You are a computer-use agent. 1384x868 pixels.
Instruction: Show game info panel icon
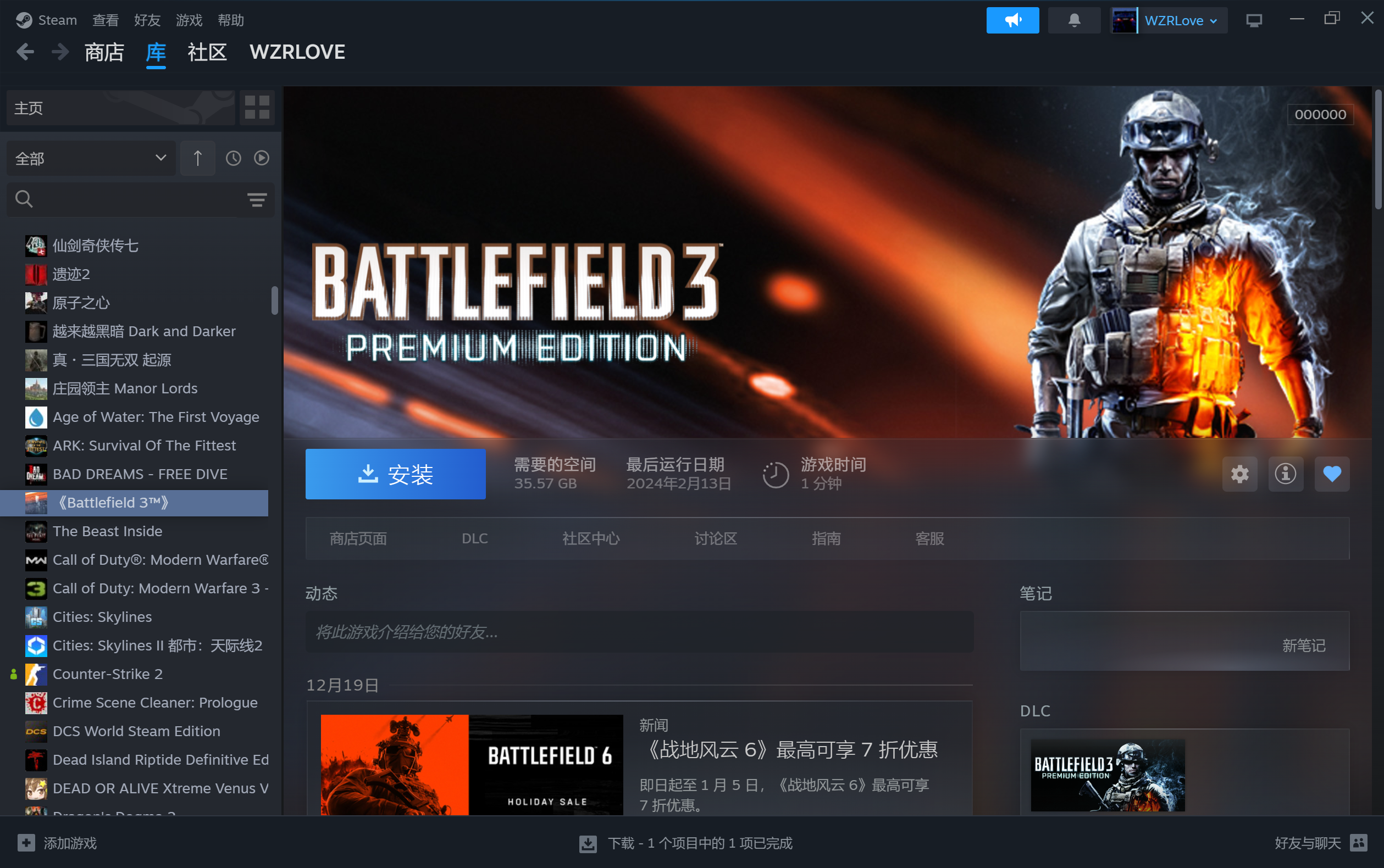click(1285, 474)
